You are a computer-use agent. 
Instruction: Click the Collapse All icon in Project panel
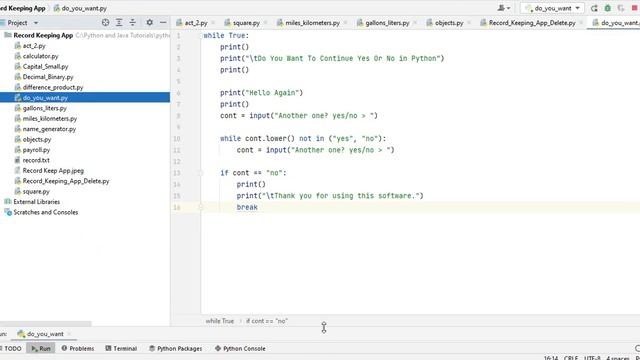pos(132,23)
